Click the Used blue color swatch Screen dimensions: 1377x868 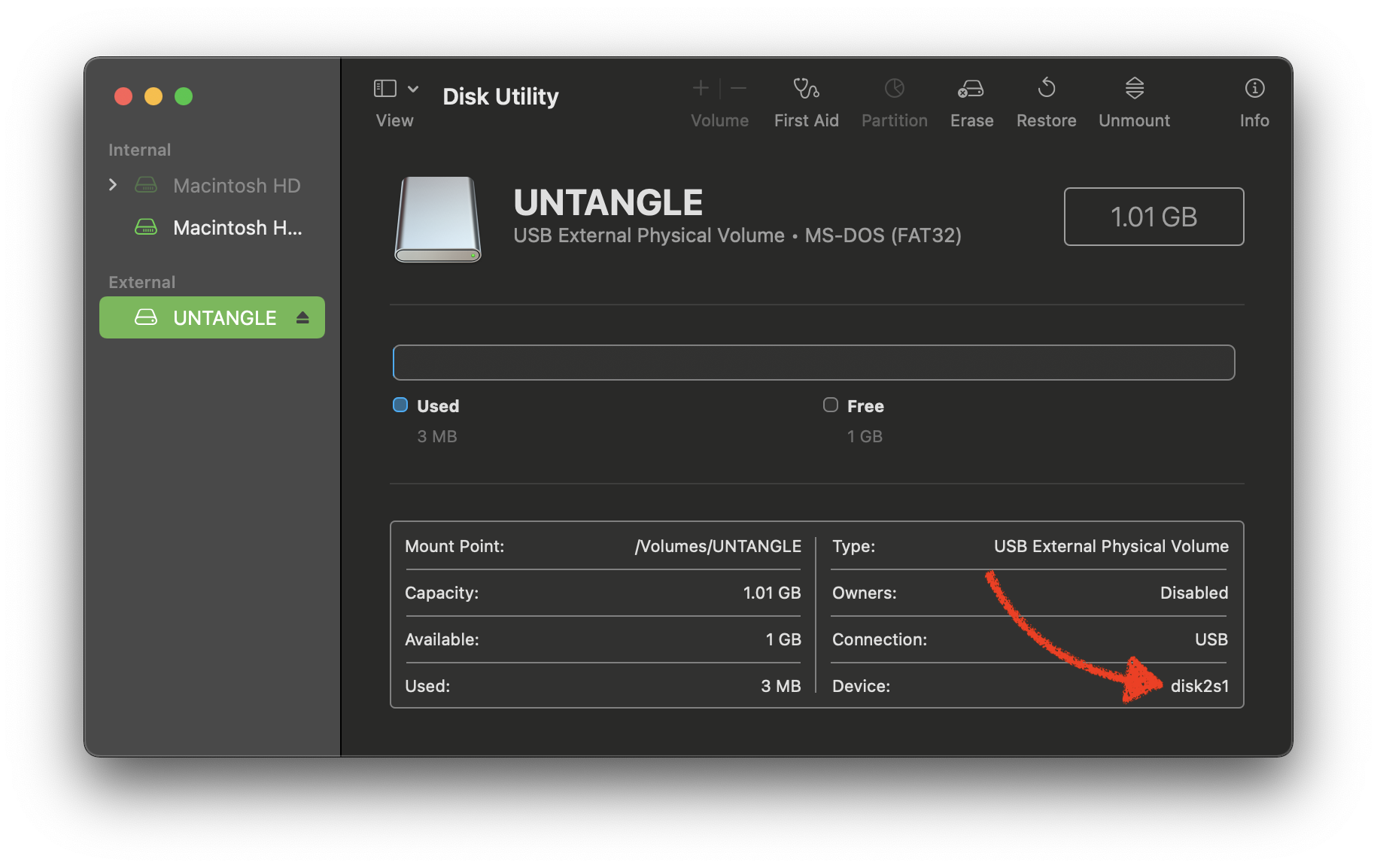tap(400, 405)
